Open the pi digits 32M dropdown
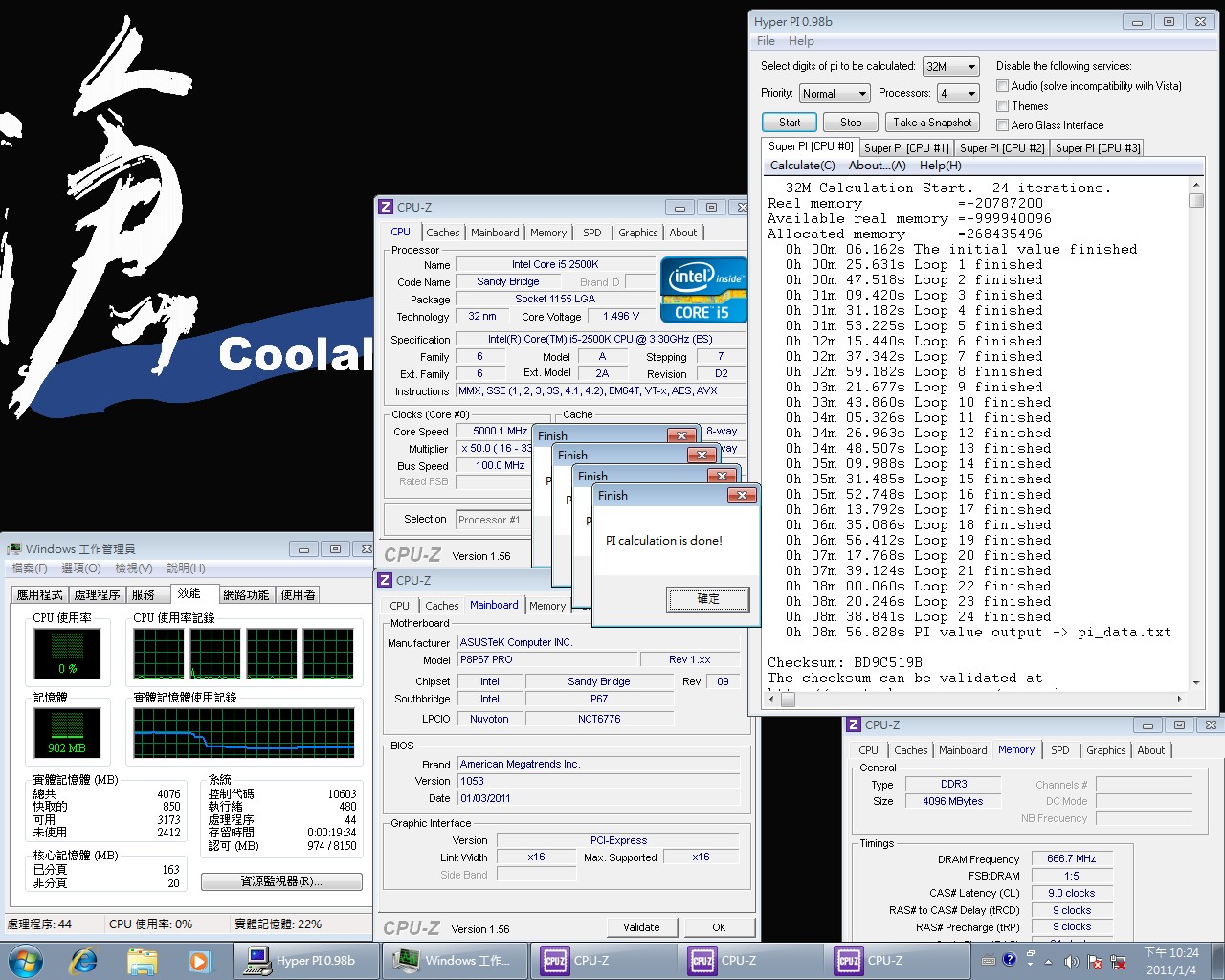The image size is (1225, 980). 950,66
